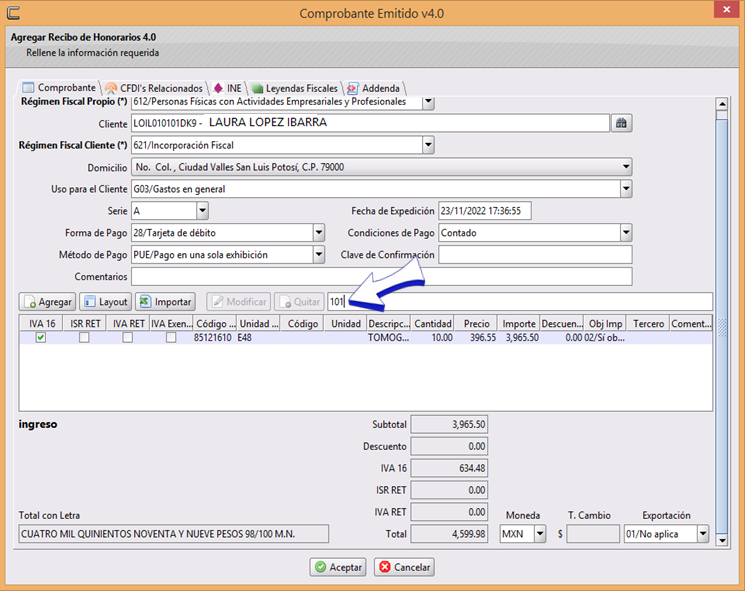Image resolution: width=745 pixels, height=591 pixels.
Task: Click the ISR RET column header
Action: [x=85, y=324]
